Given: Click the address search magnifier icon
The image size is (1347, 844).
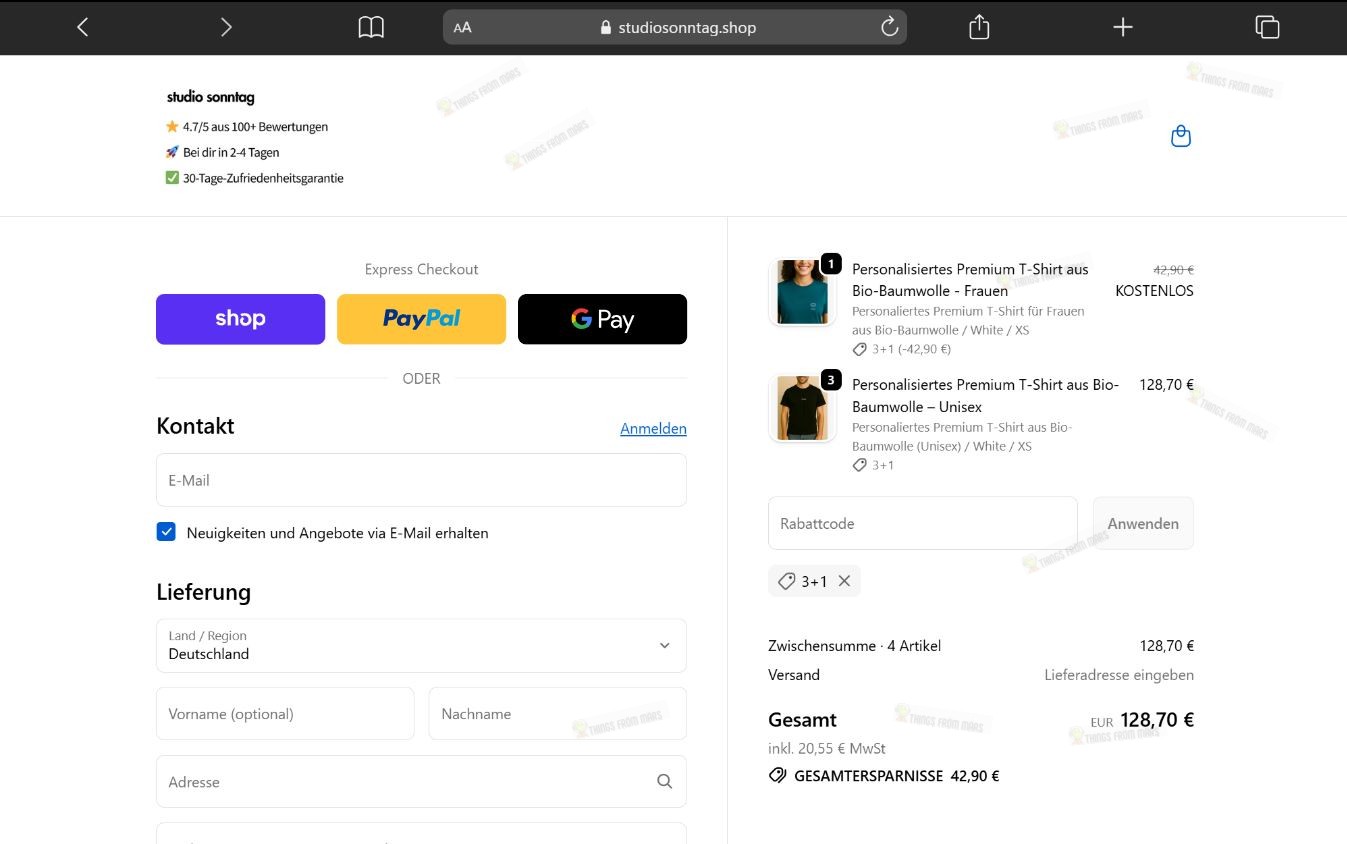Looking at the screenshot, I should click(664, 782).
